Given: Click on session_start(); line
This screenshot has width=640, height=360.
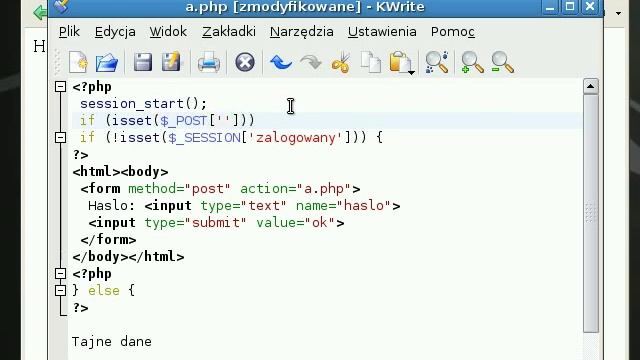Looking at the screenshot, I should (x=144, y=104).
